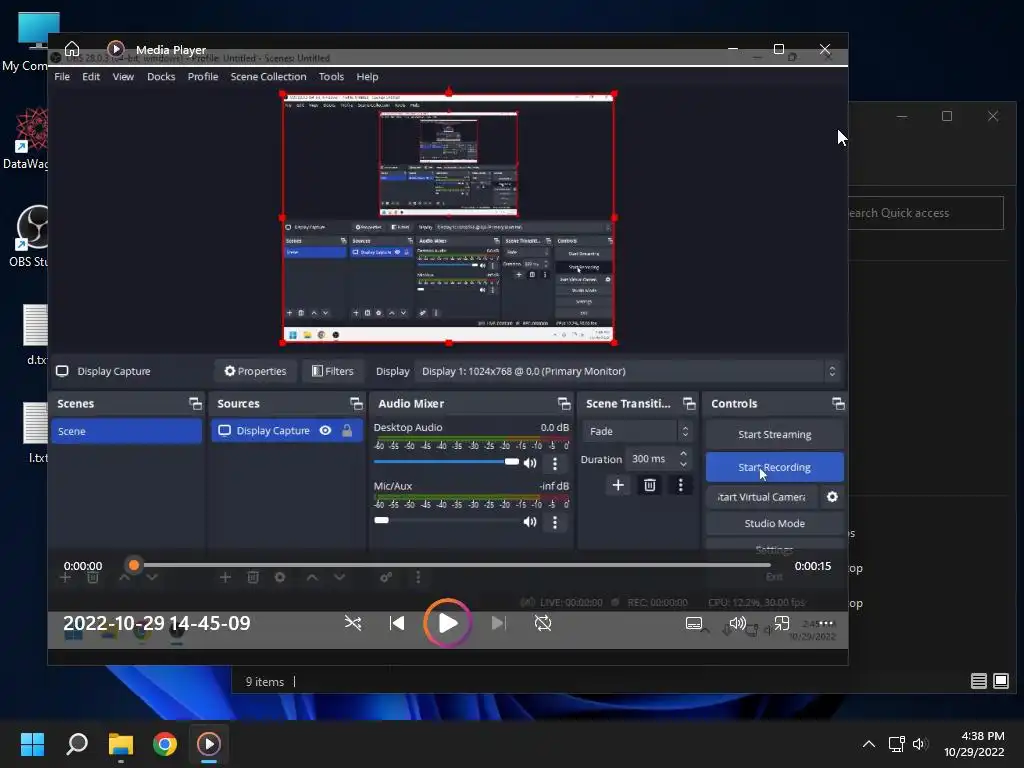This screenshot has width=1024, height=768.
Task: Select the OBS Studio desktop shortcut
Action: click(x=29, y=236)
